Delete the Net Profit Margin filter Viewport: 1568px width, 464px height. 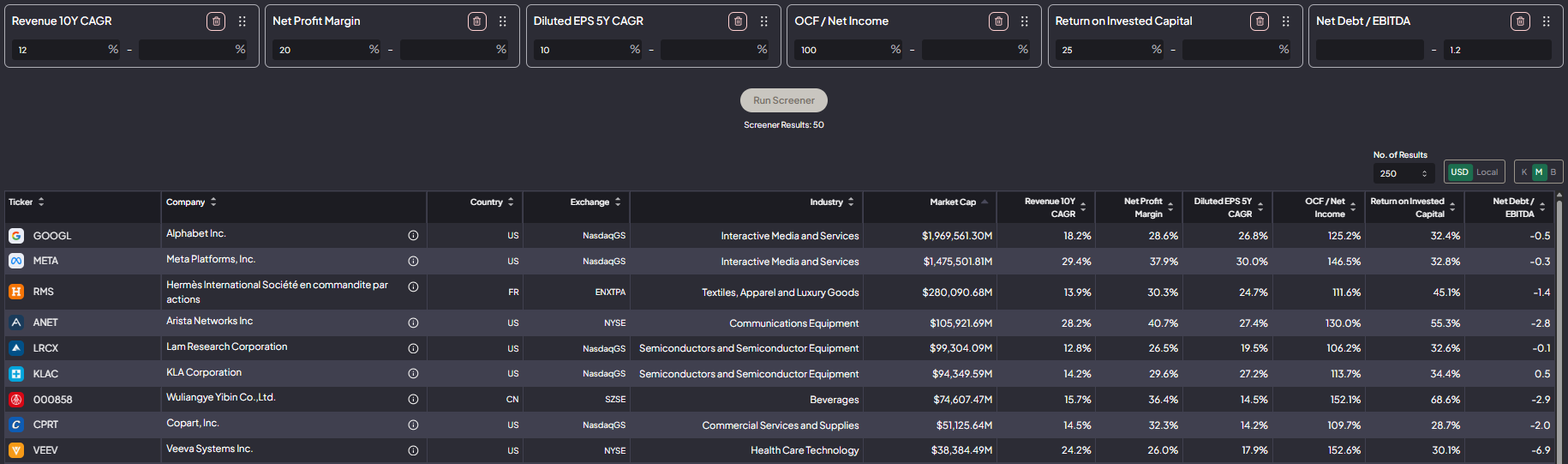[x=477, y=21]
